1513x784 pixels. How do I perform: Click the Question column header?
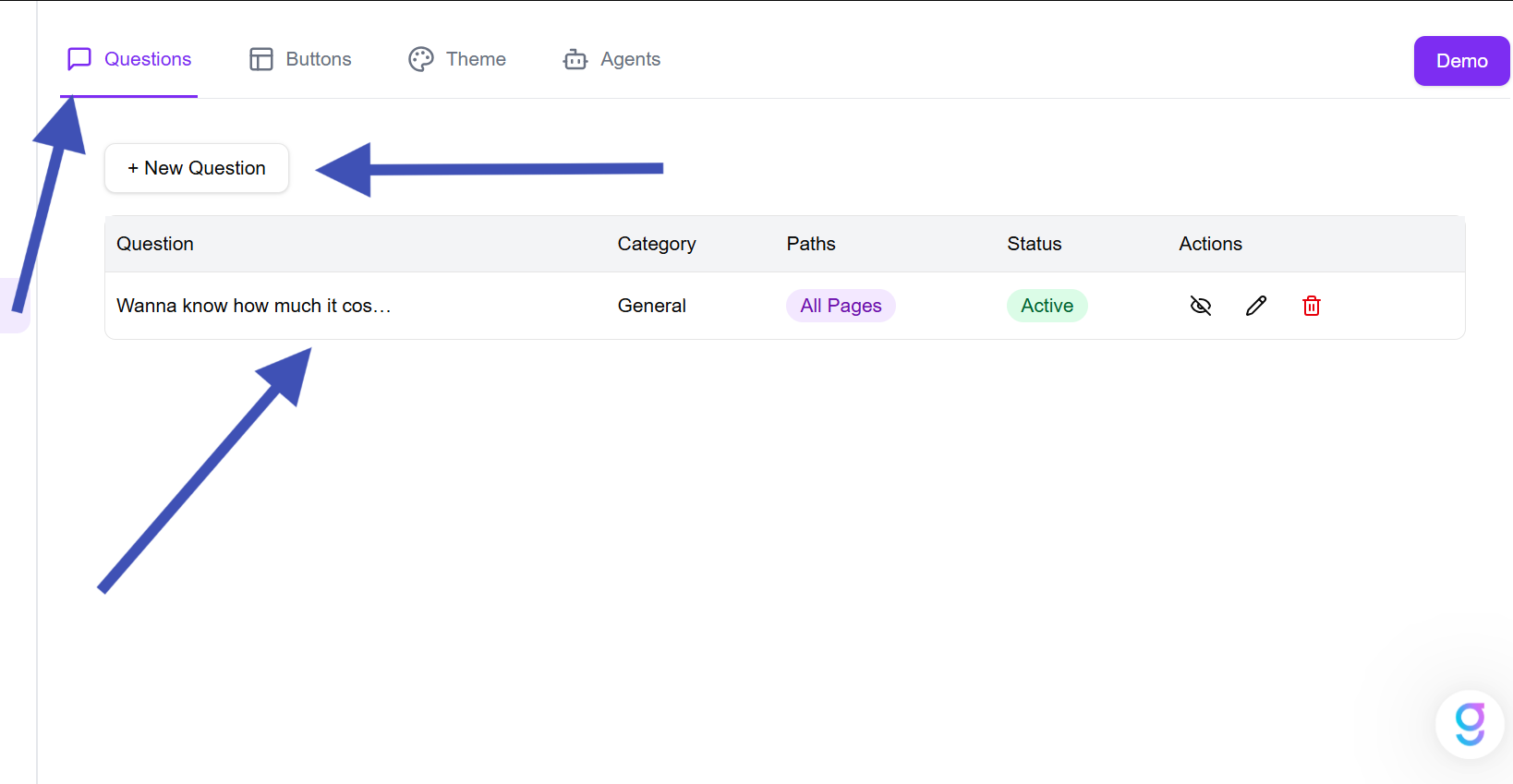tap(155, 244)
